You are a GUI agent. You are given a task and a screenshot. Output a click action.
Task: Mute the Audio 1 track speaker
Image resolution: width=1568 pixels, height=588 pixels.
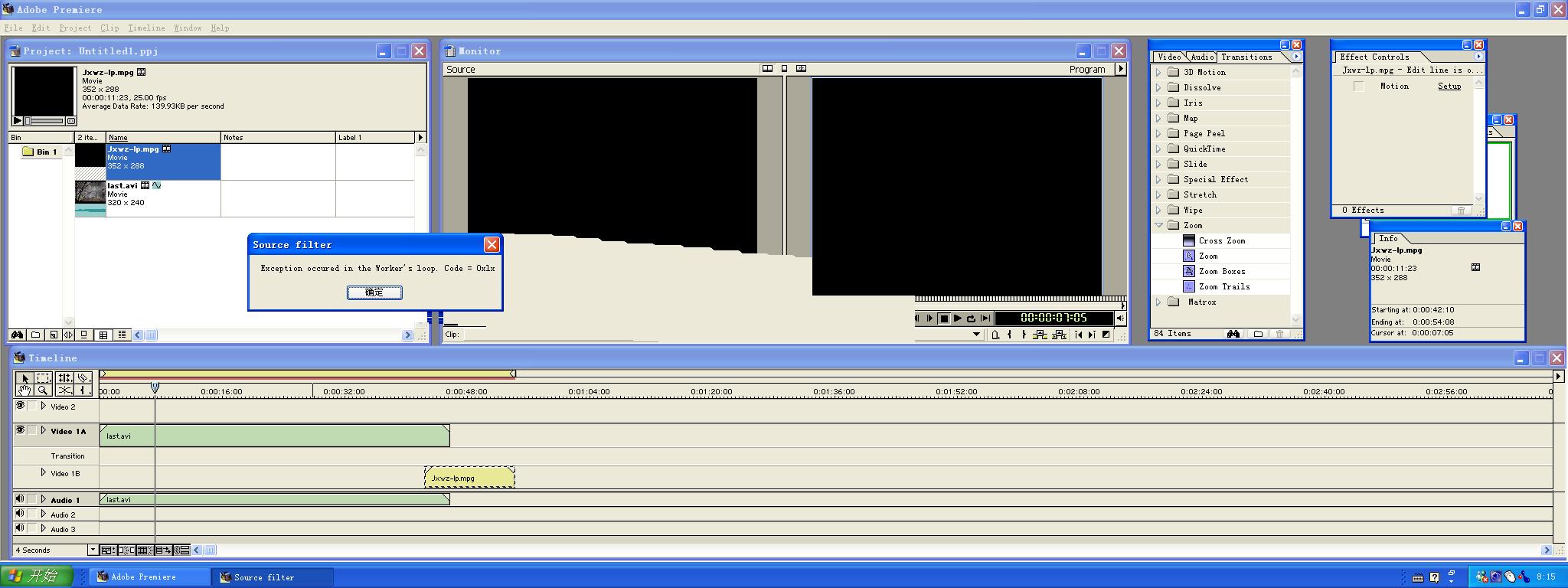[x=20, y=499]
